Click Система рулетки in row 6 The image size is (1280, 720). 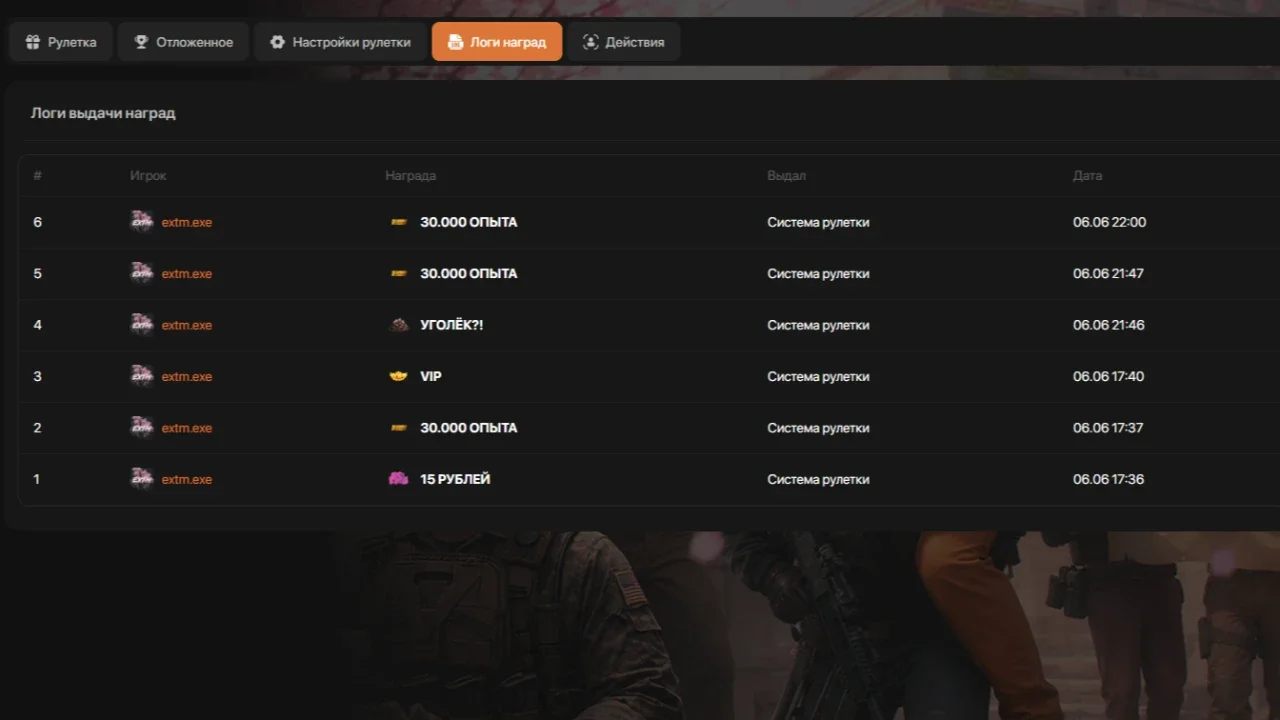pos(818,222)
